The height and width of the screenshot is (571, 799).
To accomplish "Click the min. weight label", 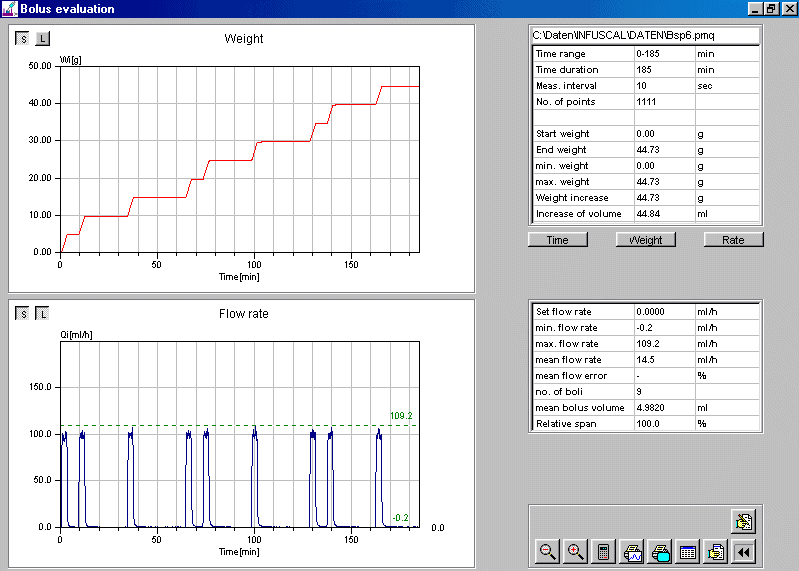I will point(562,166).
